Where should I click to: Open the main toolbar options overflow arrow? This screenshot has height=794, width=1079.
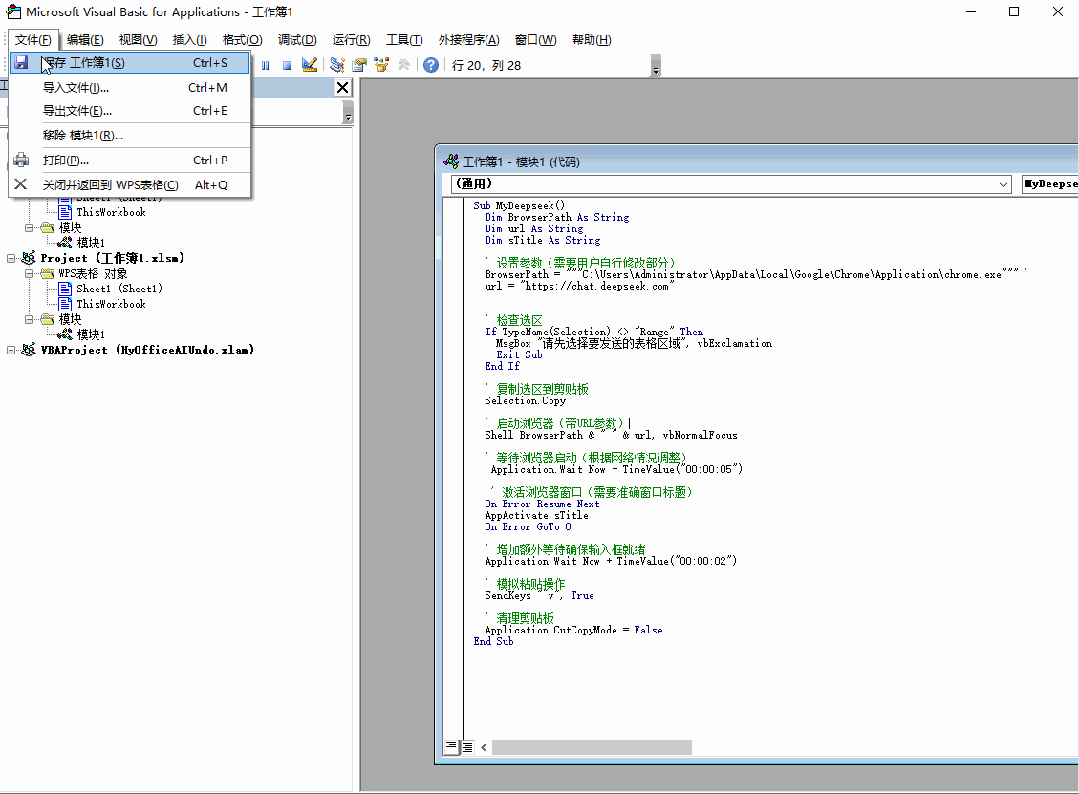coord(656,67)
